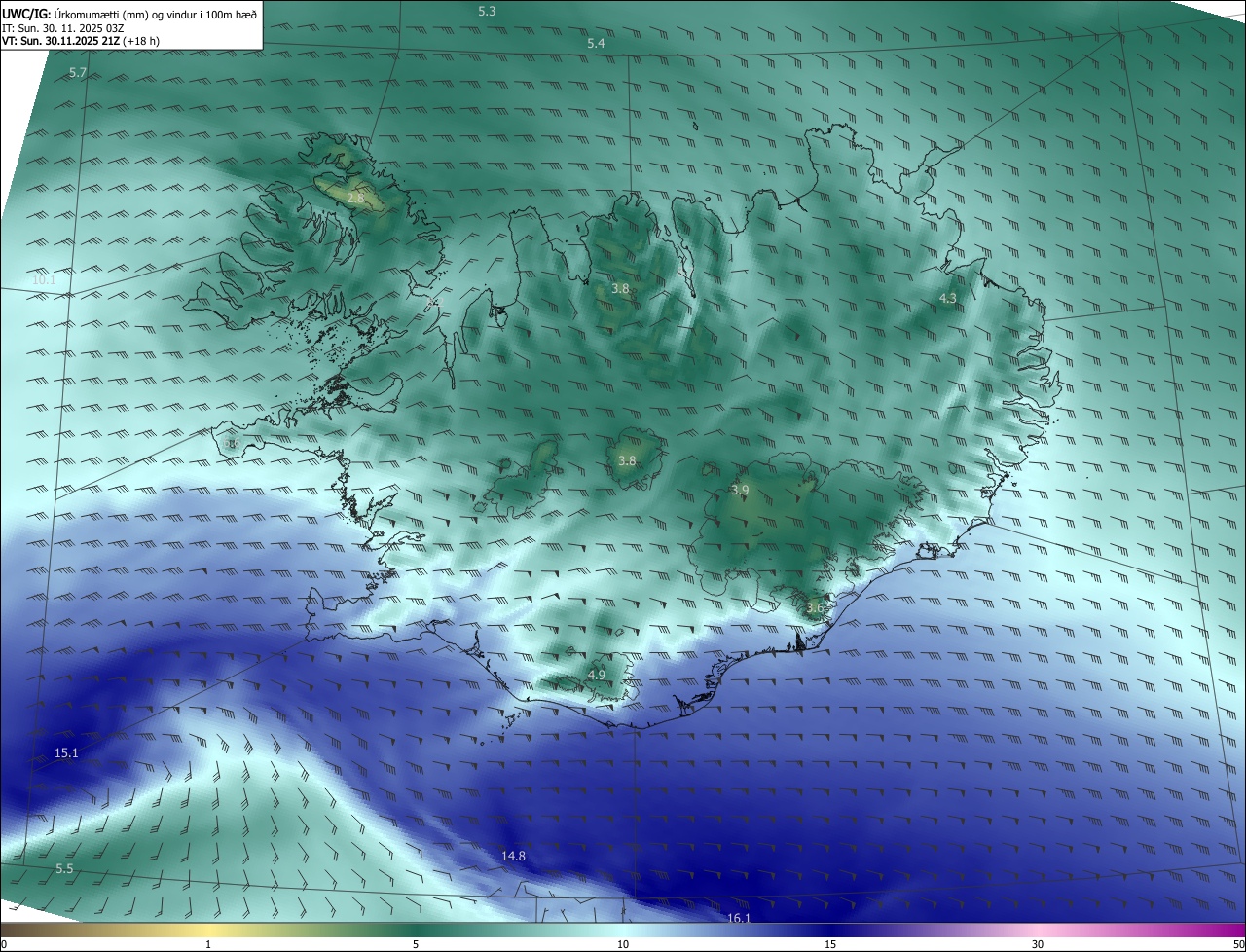Click the 16.1 value label on map
This screenshot has height=952, width=1246.
click(x=739, y=918)
